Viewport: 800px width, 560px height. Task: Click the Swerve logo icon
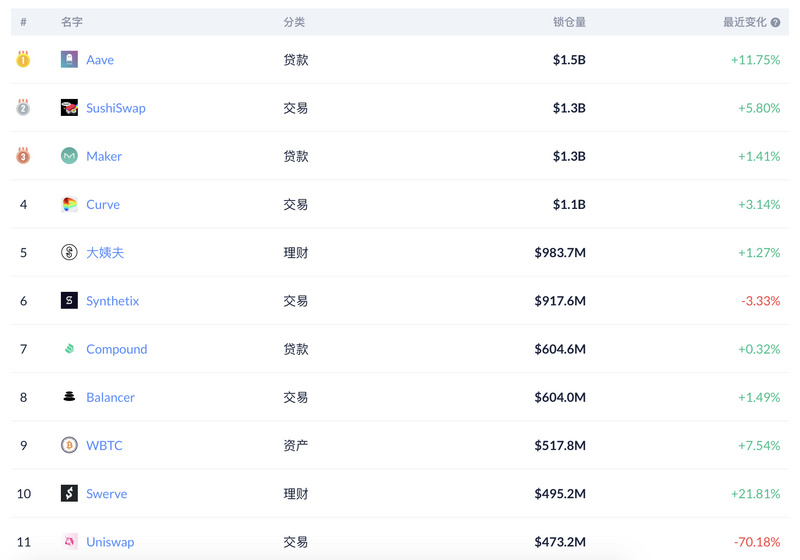69,493
